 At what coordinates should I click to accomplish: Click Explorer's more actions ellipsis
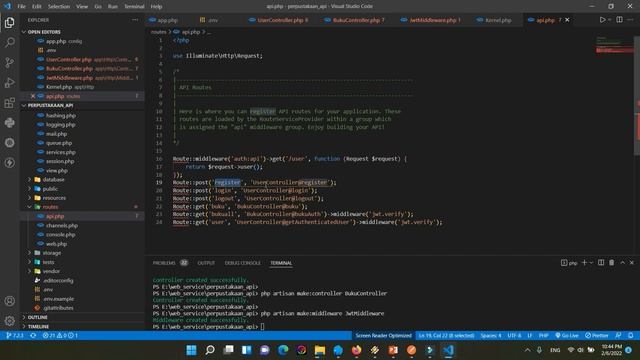coord(135,20)
